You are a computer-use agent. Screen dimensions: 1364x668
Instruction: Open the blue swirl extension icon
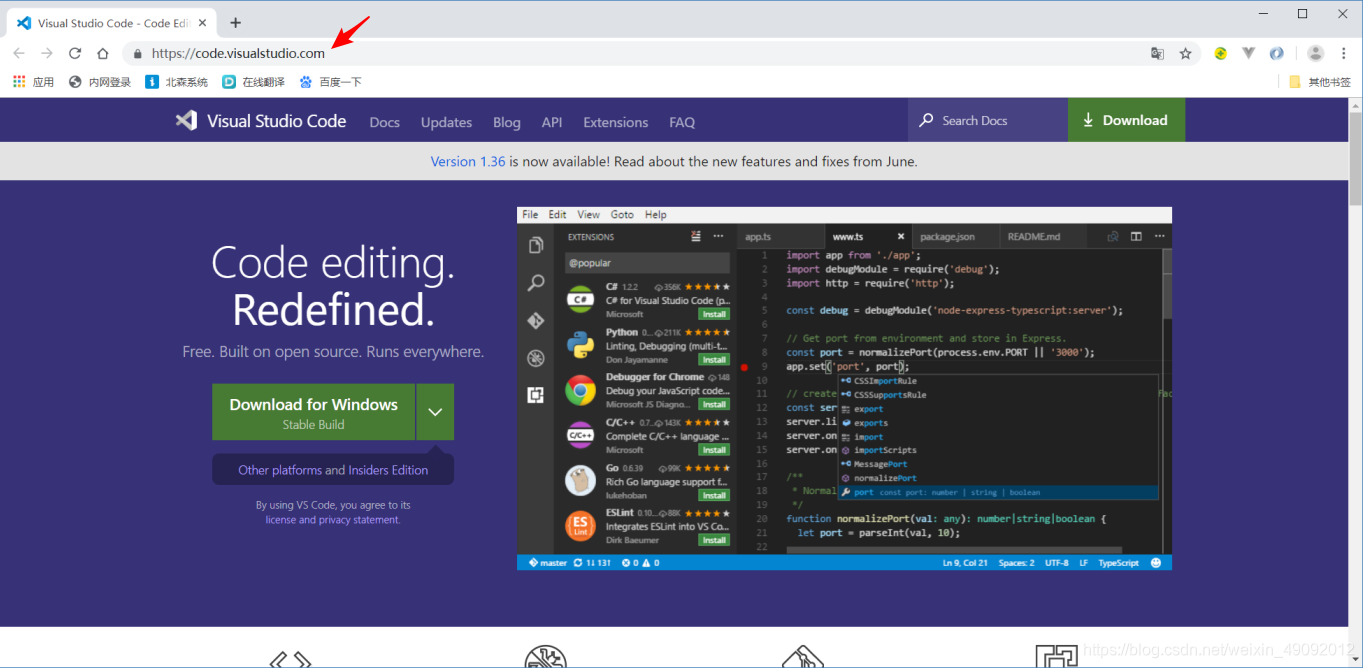[1277, 53]
